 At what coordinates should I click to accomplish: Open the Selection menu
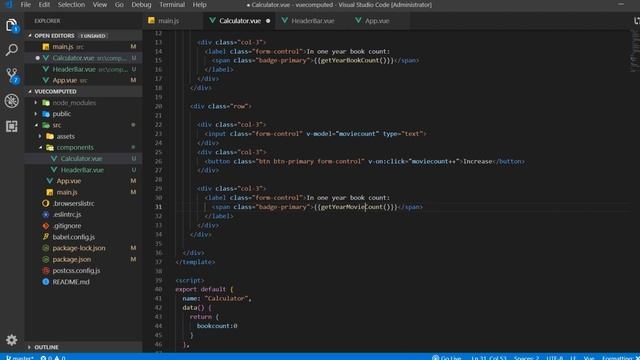71,4
